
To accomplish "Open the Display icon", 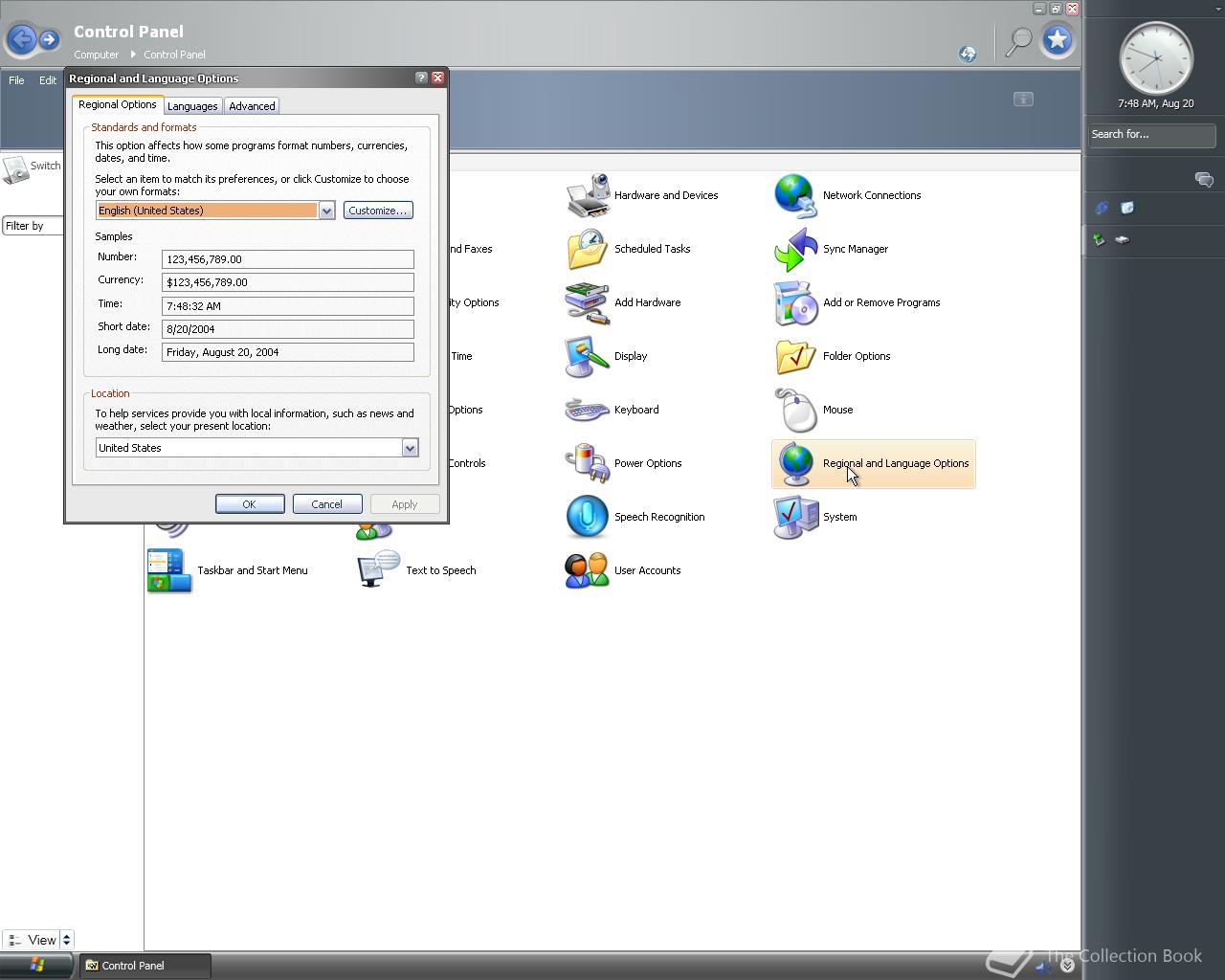I will pos(588,356).
